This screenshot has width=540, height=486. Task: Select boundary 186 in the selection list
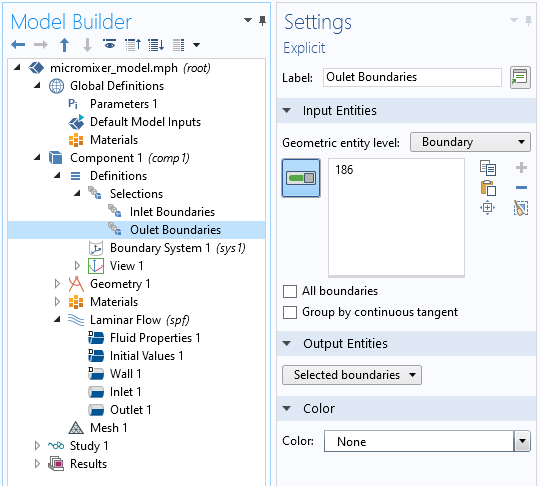(344, 170)
